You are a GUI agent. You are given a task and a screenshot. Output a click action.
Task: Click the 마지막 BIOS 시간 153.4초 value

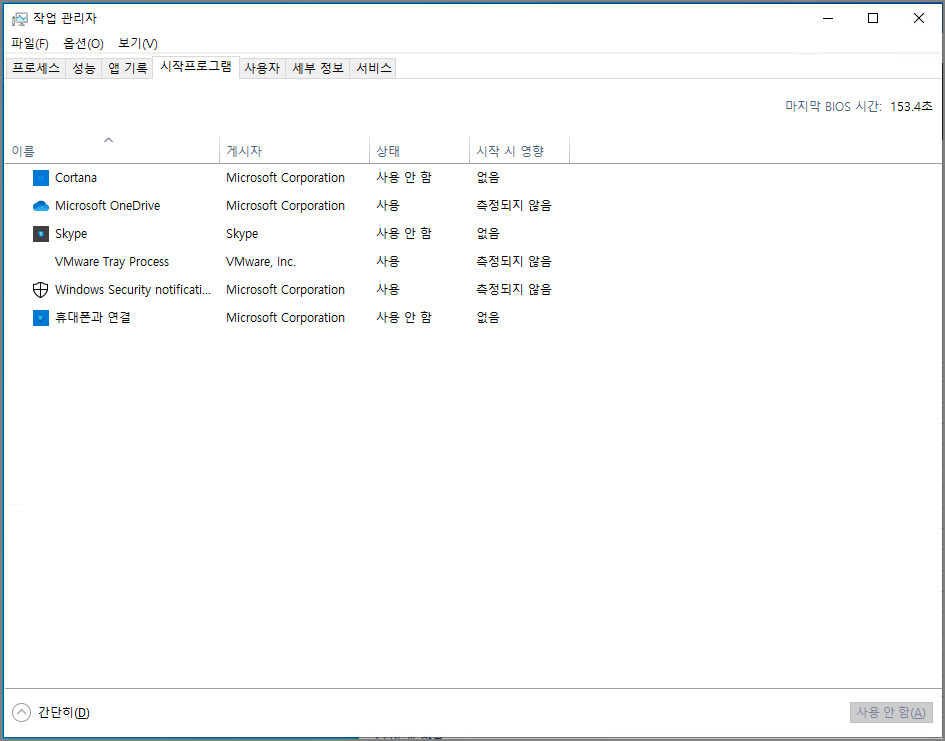point(911,107)
